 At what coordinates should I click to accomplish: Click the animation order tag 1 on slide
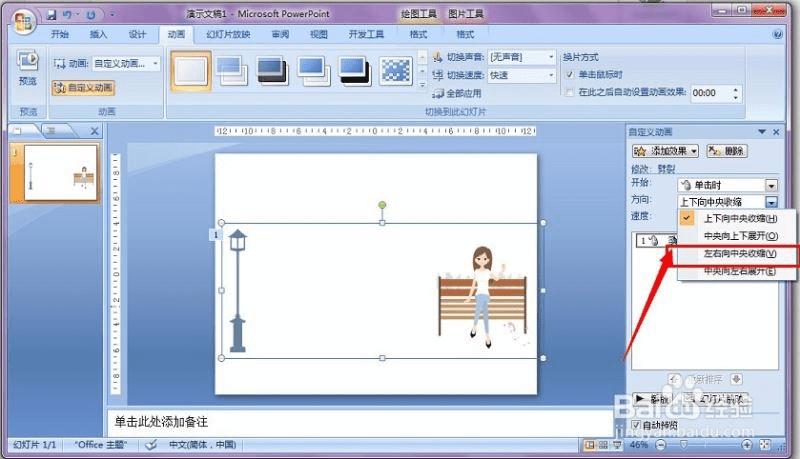(216, 235)
